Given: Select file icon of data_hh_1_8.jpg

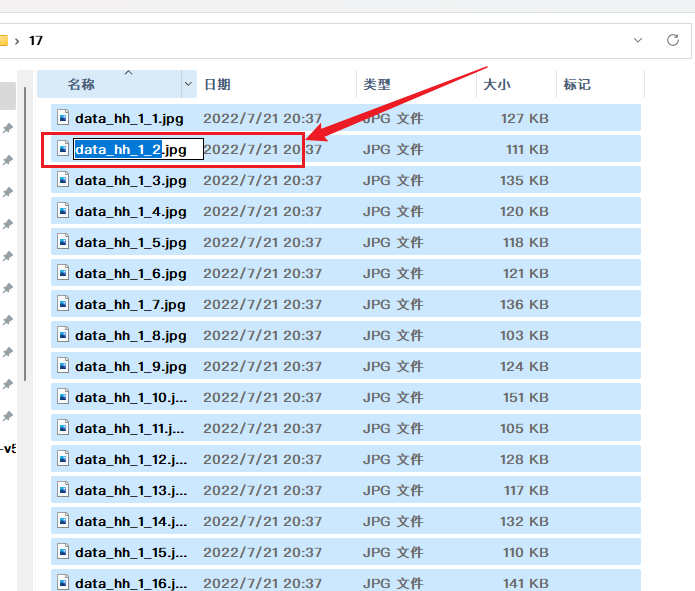Looking at the screenshot, I should [63, 335].
